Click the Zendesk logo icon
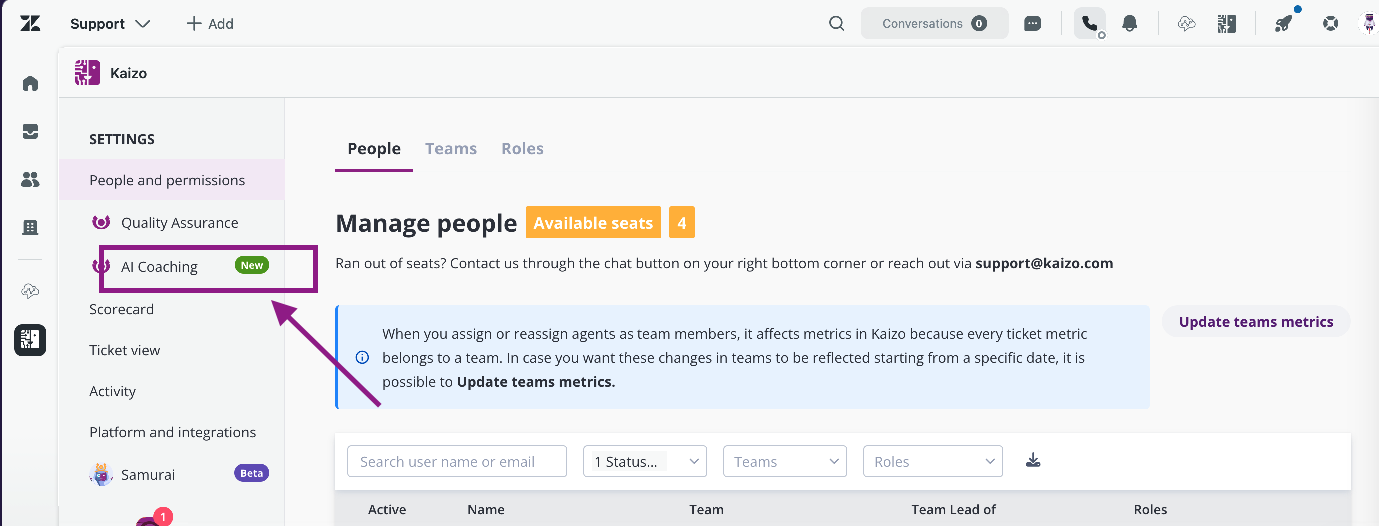The height and width of the screenshot is (526, 1379). click(x=30, y=23)
